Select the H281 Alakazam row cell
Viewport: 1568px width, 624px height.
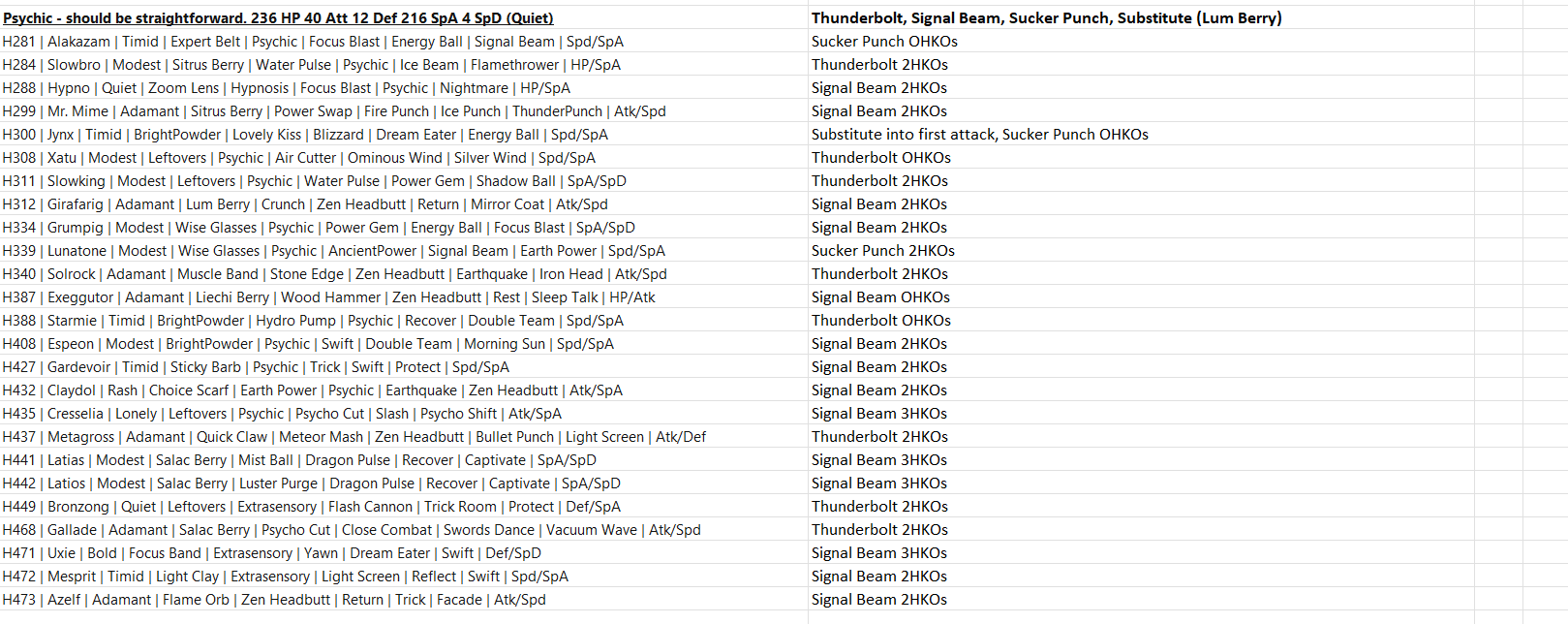pos(313,42)
